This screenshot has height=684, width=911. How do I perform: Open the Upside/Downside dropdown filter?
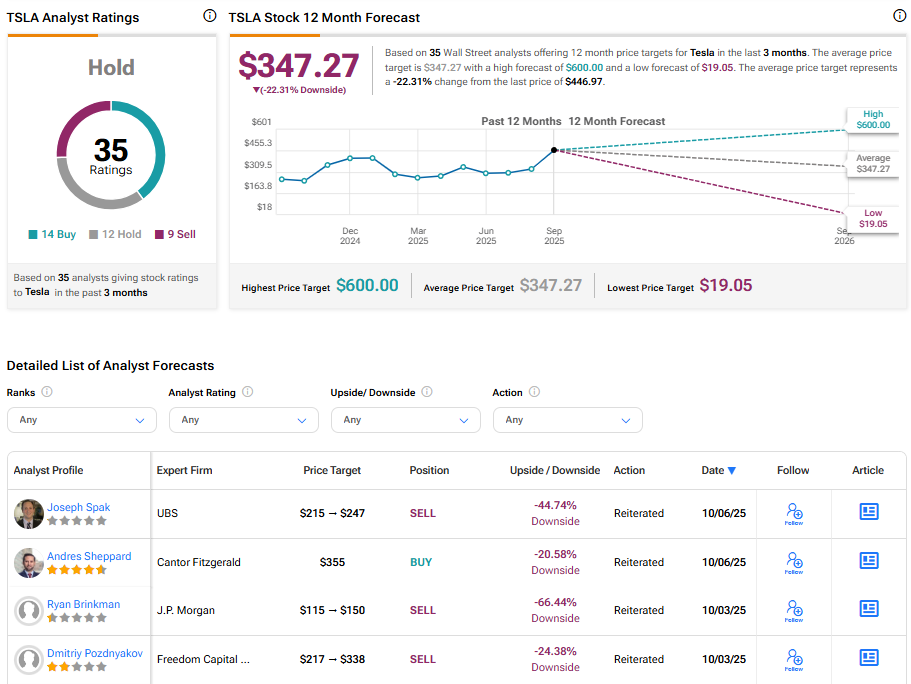406,420
